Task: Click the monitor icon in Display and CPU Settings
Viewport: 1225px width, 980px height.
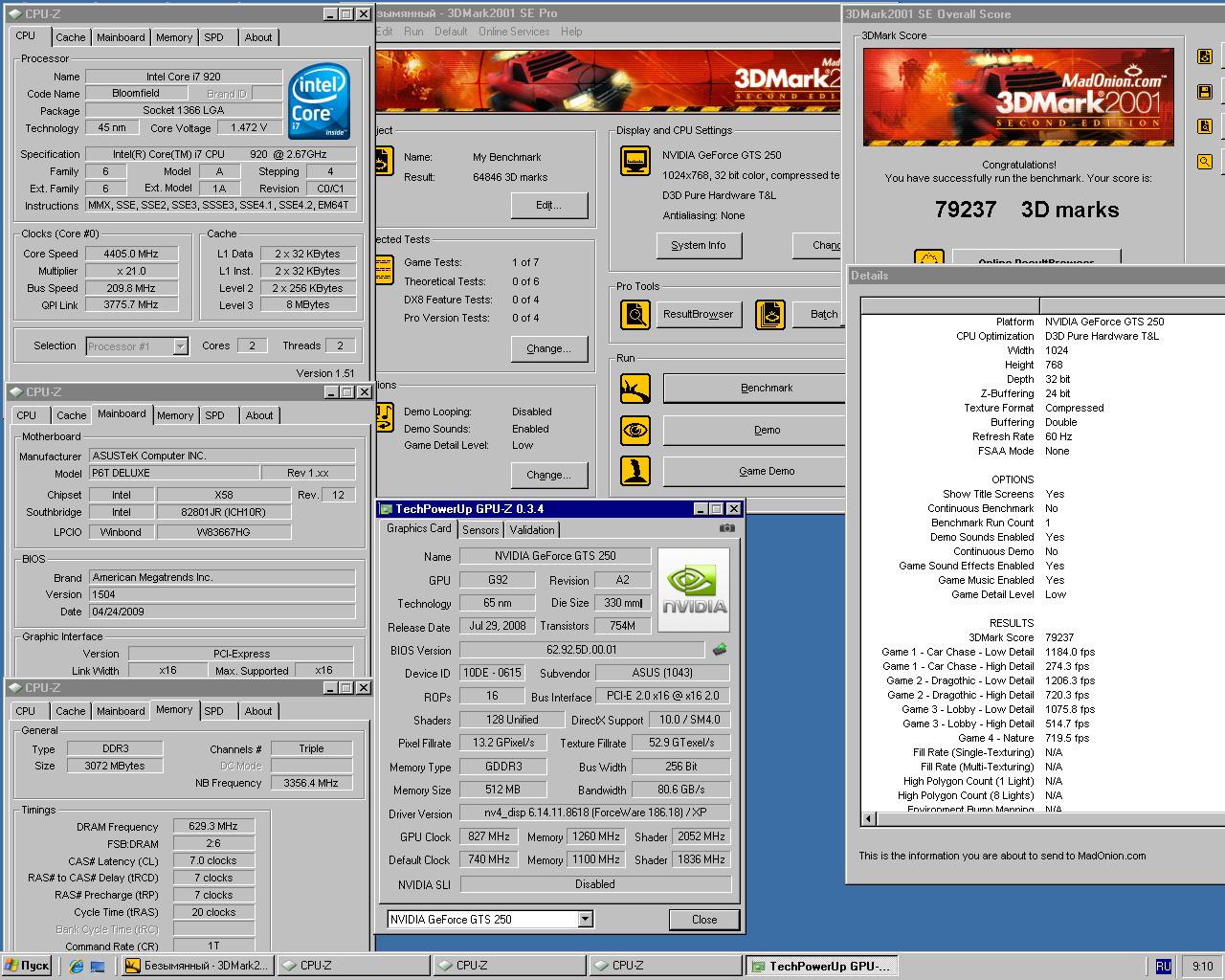Action: [x=635, y=161]
